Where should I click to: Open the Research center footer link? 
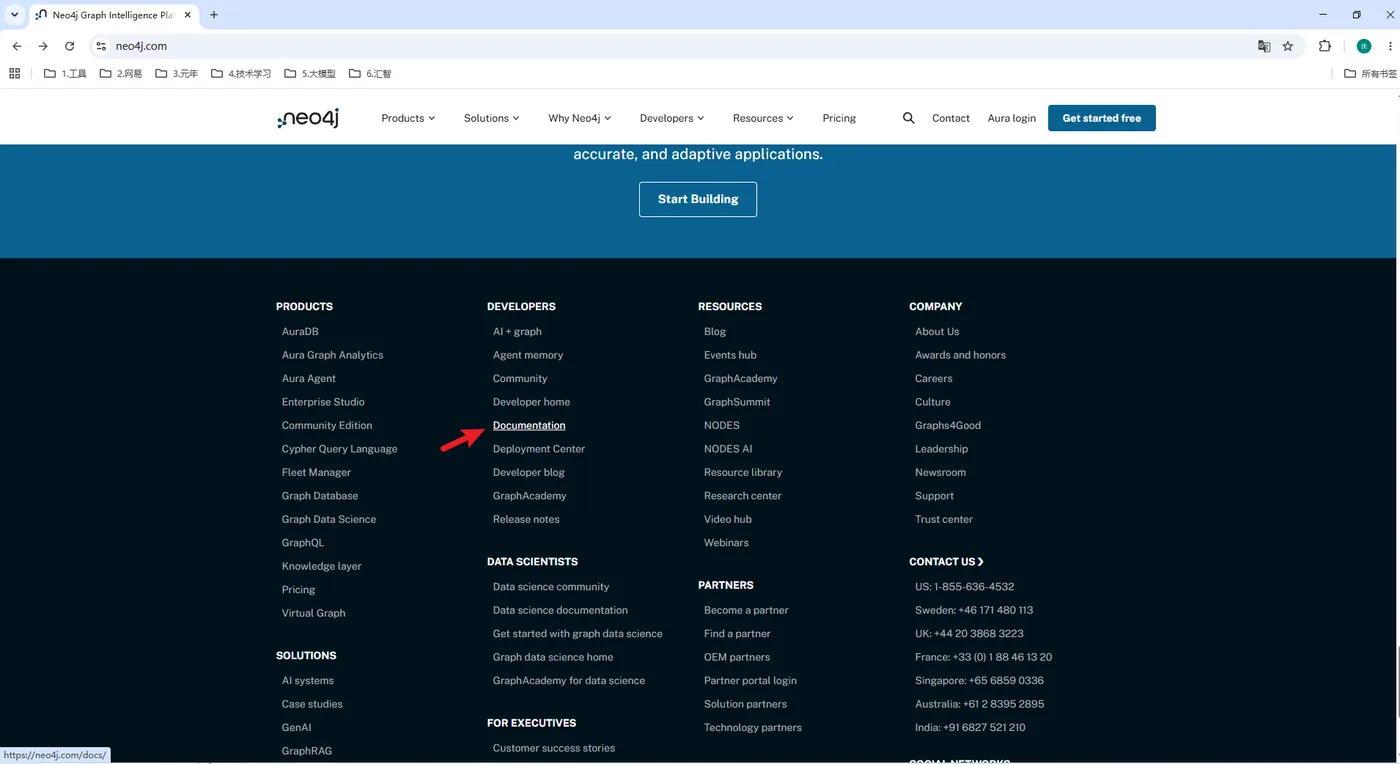[x=743, y=496]
